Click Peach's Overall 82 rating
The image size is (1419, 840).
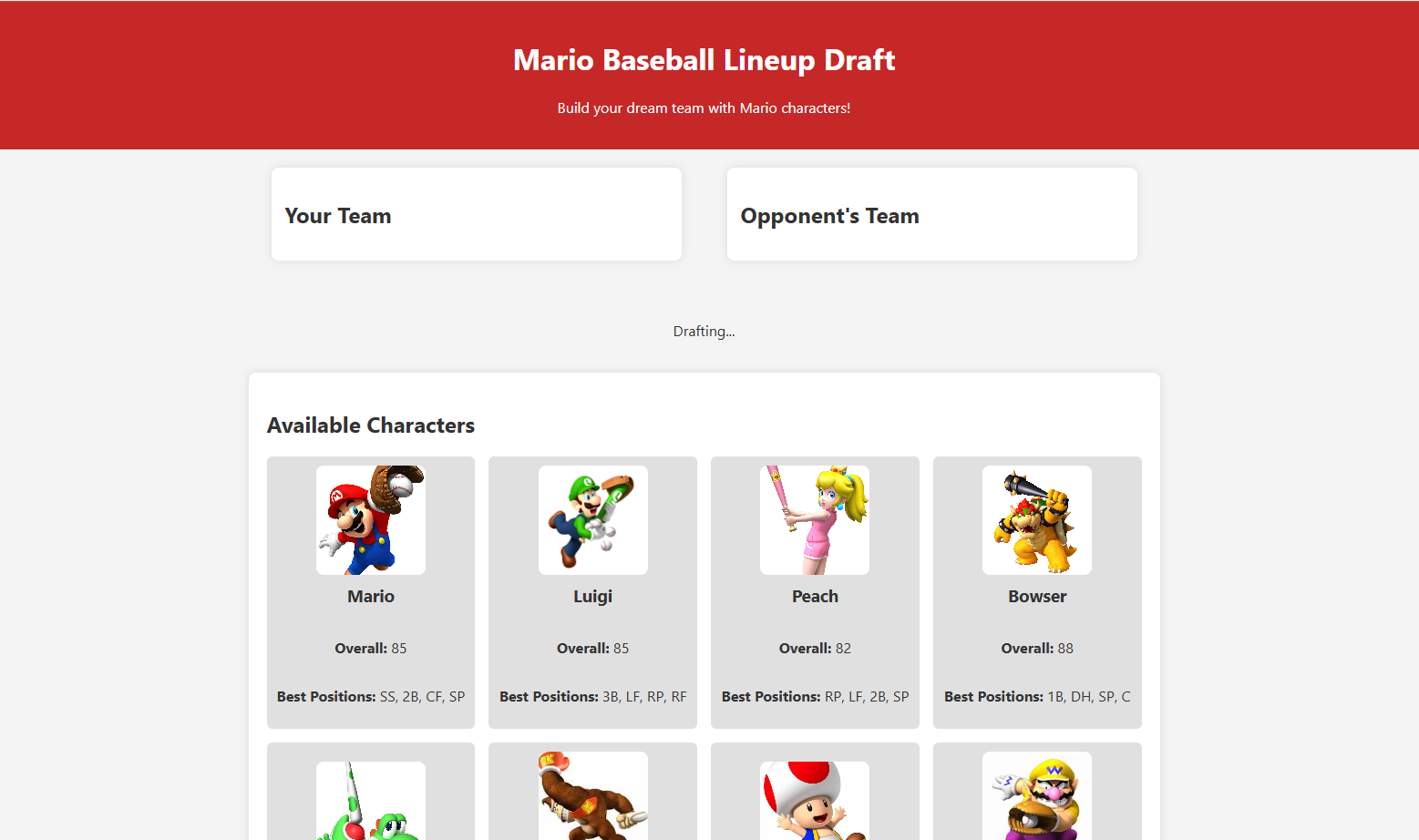(815, 649)
